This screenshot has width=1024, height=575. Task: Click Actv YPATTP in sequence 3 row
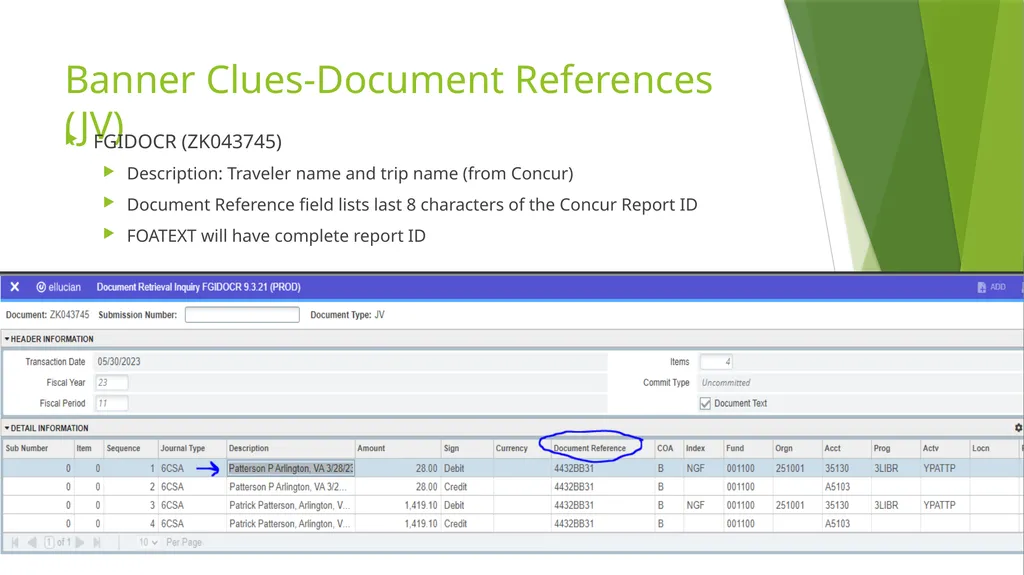point(939,505)
